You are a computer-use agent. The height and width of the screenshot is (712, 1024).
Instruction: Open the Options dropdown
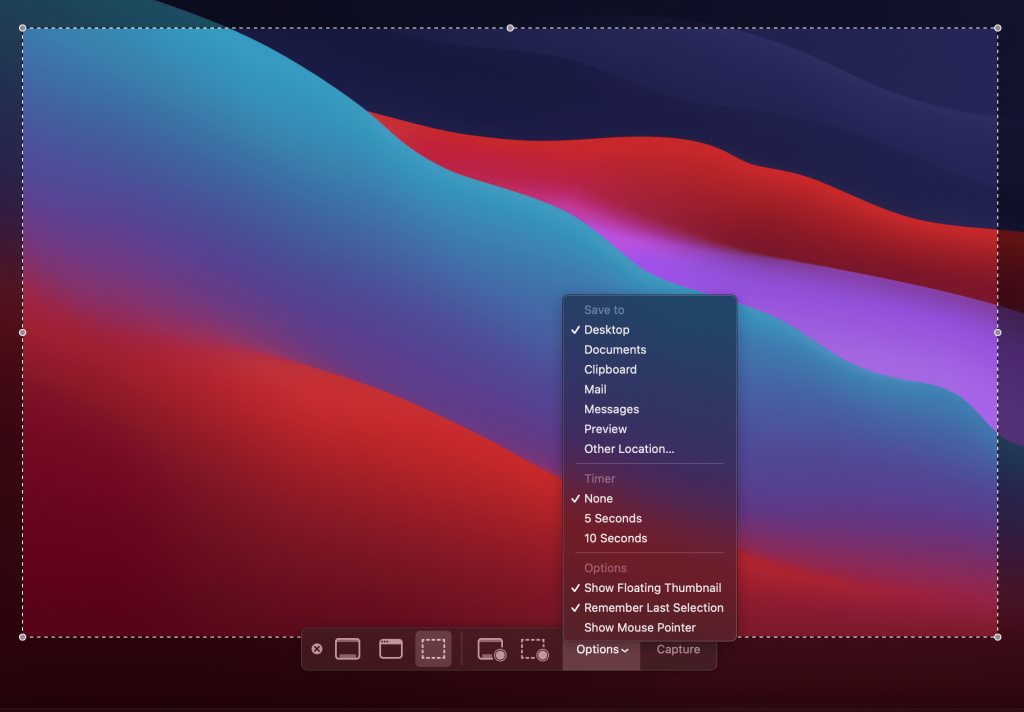coord(601,649)
